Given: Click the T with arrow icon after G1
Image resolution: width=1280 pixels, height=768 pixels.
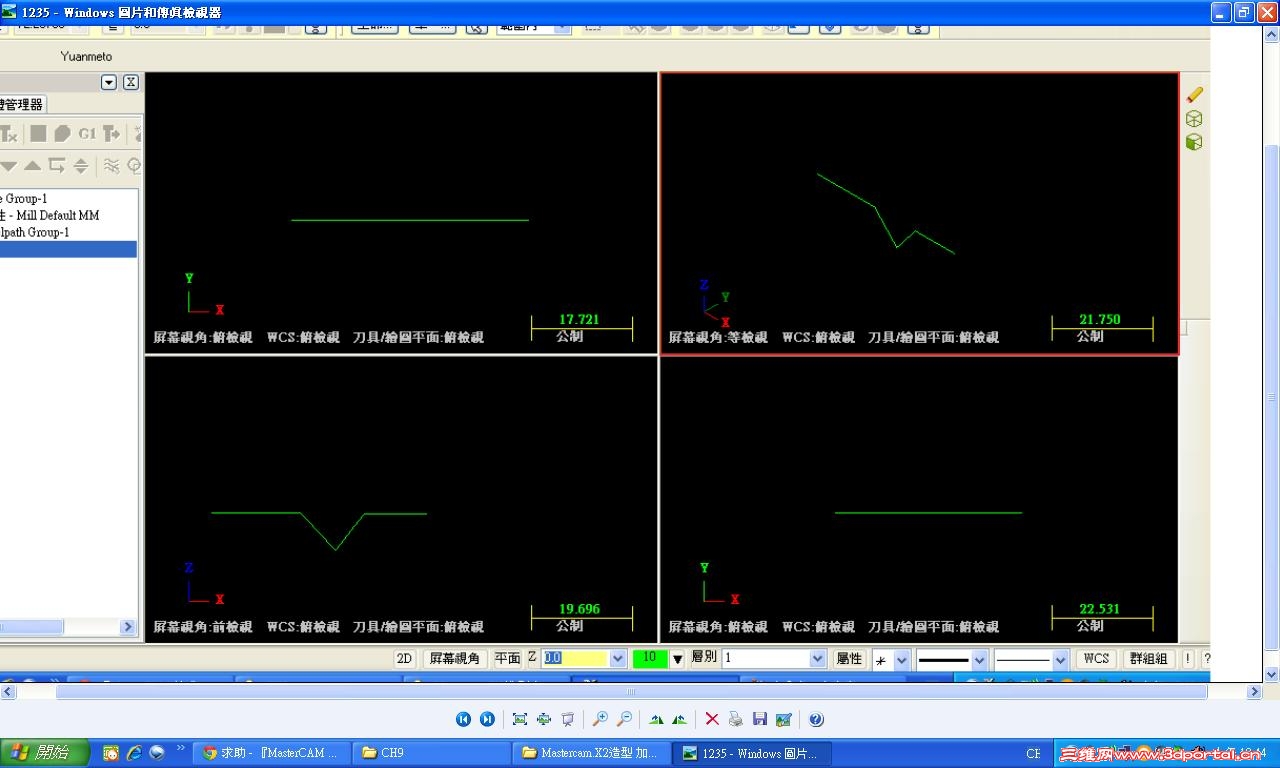Looking at the screenshot, I should (111, 133).
